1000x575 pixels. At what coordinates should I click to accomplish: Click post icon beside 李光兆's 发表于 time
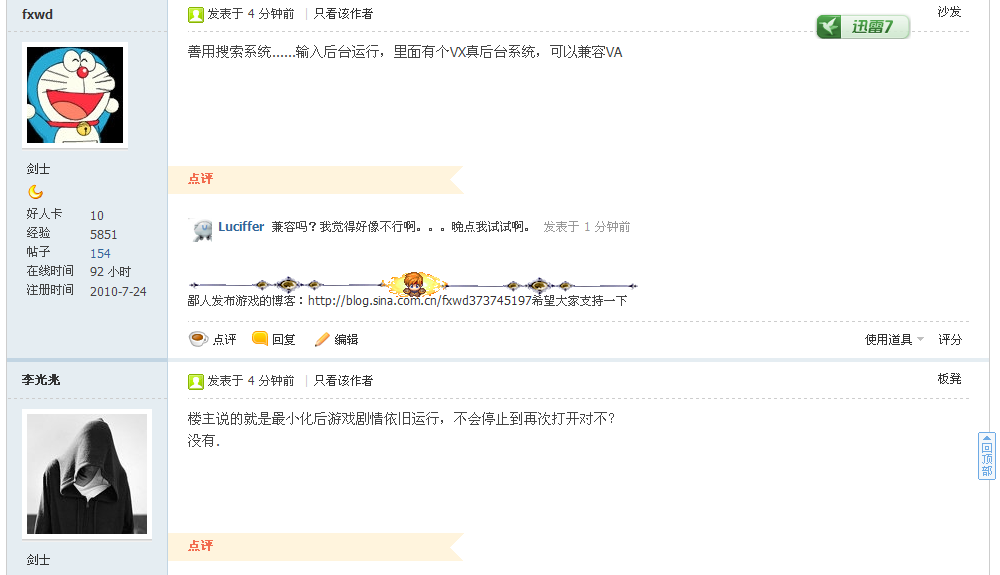196,381
